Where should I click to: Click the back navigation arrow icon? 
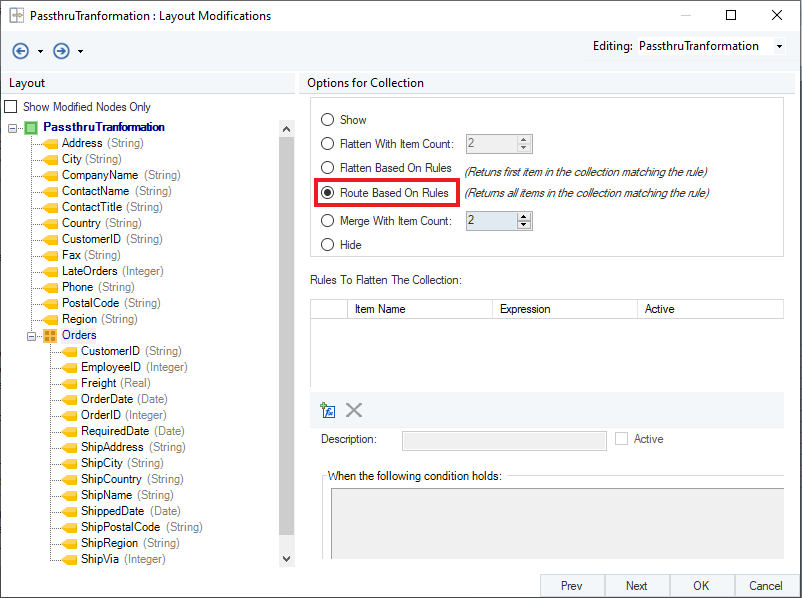(x=20, y=51)
